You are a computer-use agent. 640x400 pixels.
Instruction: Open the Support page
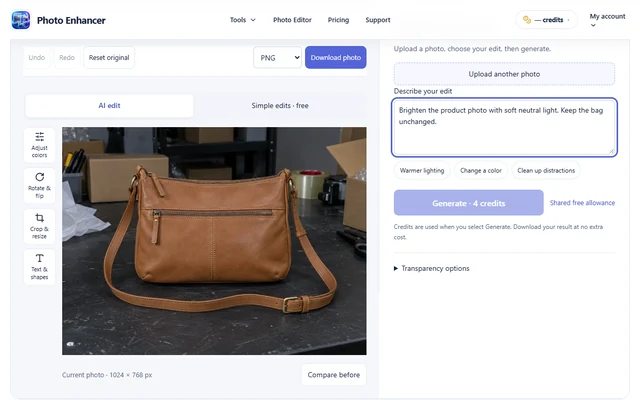378,20
